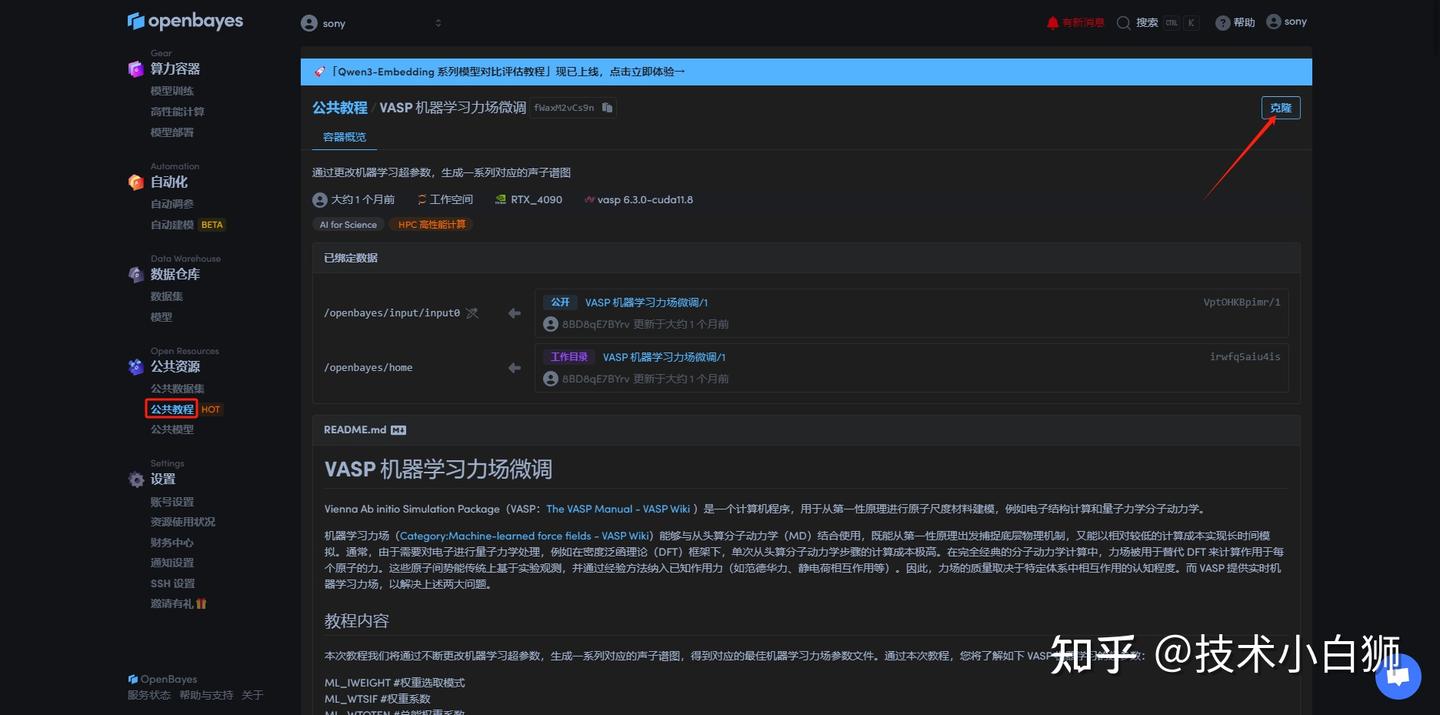Click 关于 in the footer
The width and height of the screenshot is (1440, 715).
(252, 695)
